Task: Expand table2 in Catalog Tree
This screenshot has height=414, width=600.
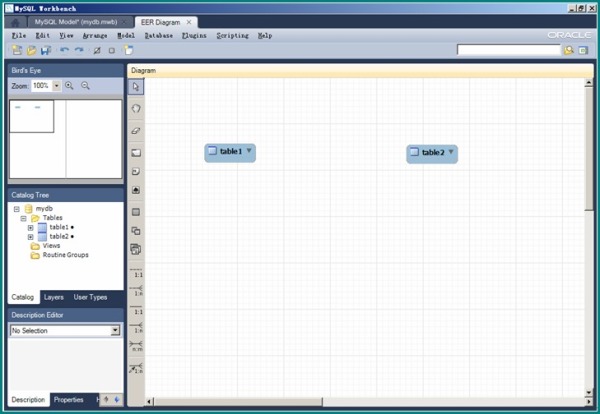Action: [31, 237]
